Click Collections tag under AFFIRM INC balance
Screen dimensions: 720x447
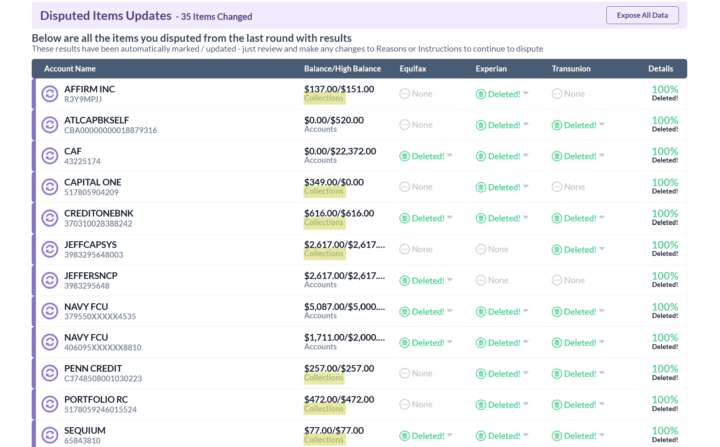tap(324, 99)
